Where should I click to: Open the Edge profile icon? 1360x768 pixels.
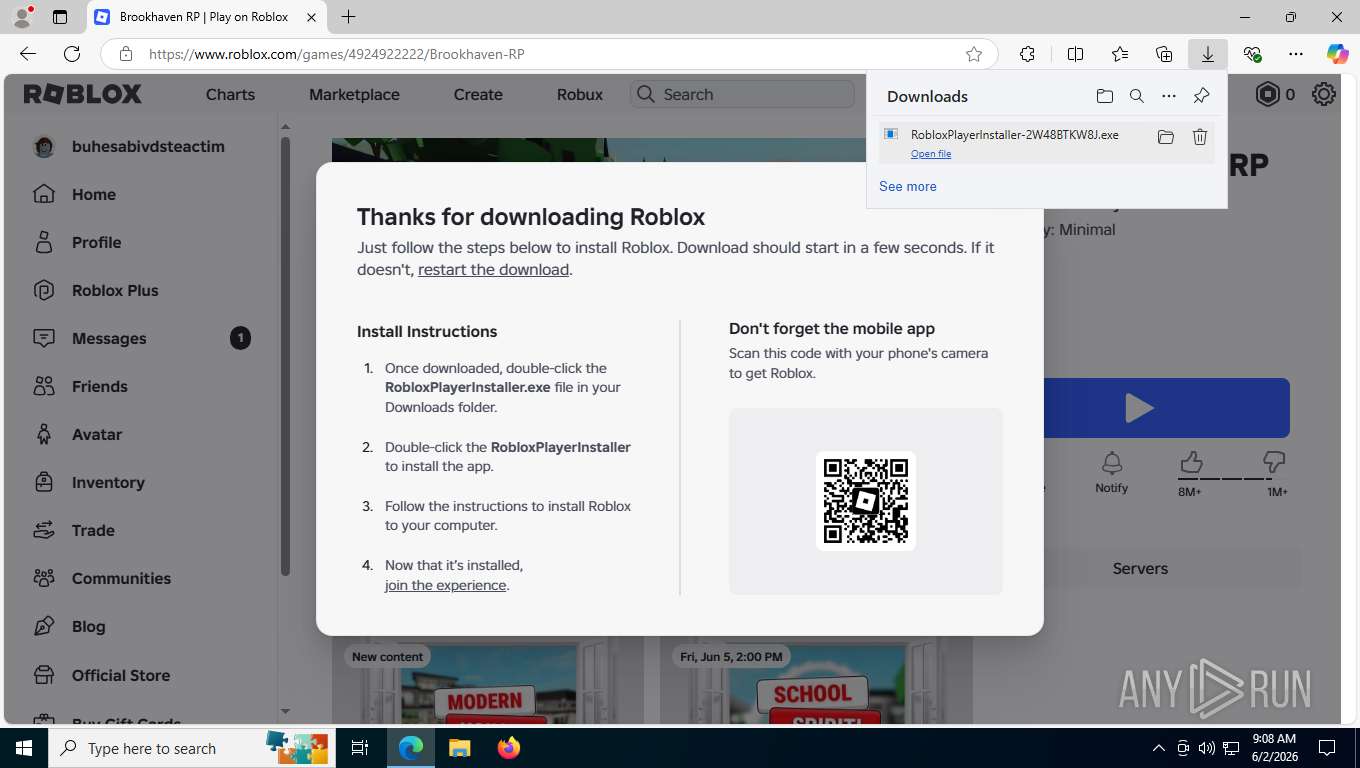(x=22, y=17)
